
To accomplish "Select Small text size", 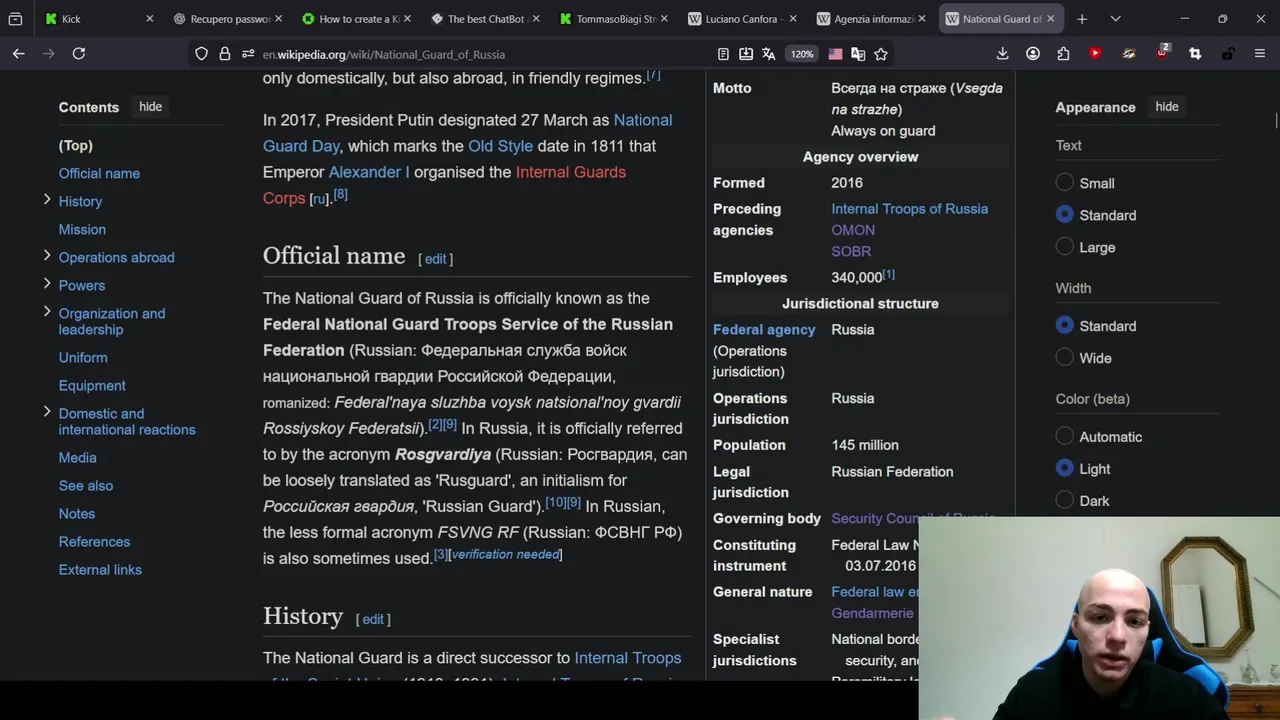I will click(1065, 183).
